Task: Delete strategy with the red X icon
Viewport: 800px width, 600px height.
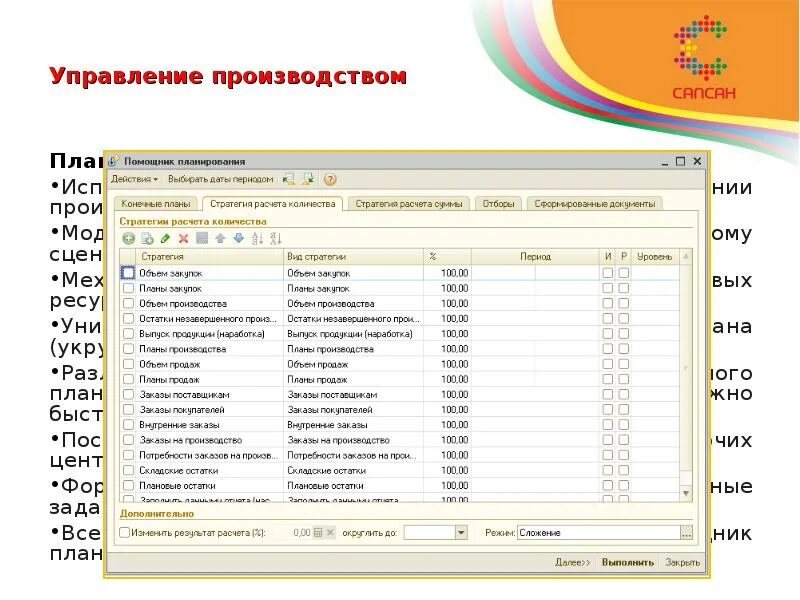Action: tap(182, 239)
